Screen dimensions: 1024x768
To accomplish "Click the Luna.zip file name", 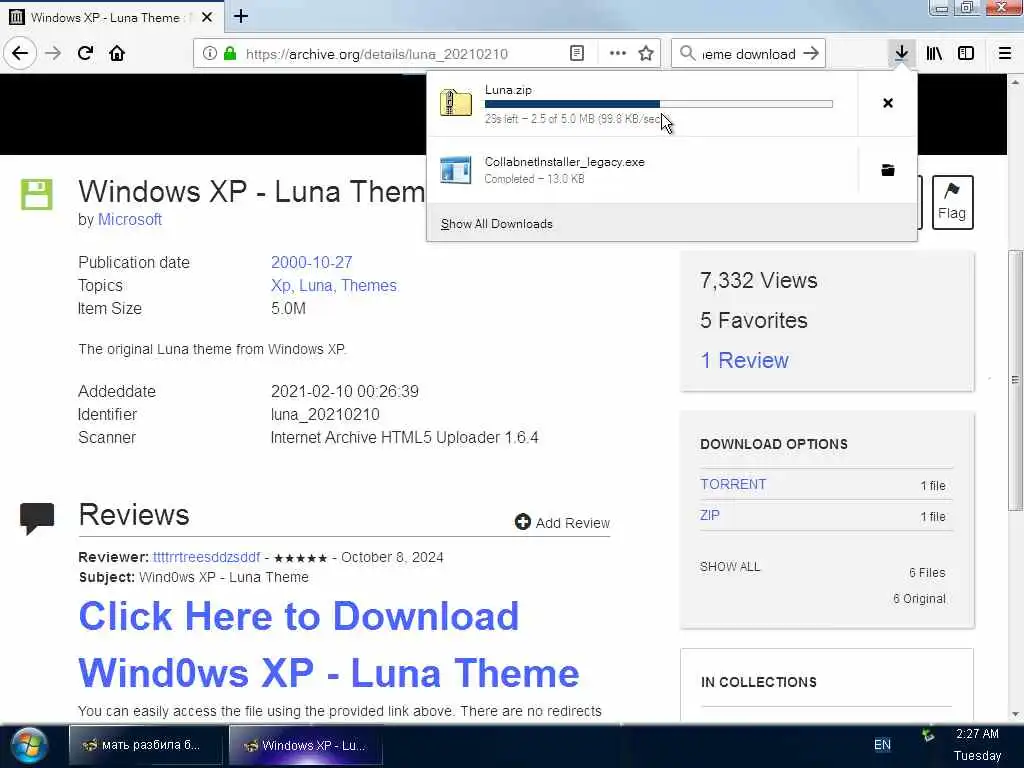I will point(508,90).
